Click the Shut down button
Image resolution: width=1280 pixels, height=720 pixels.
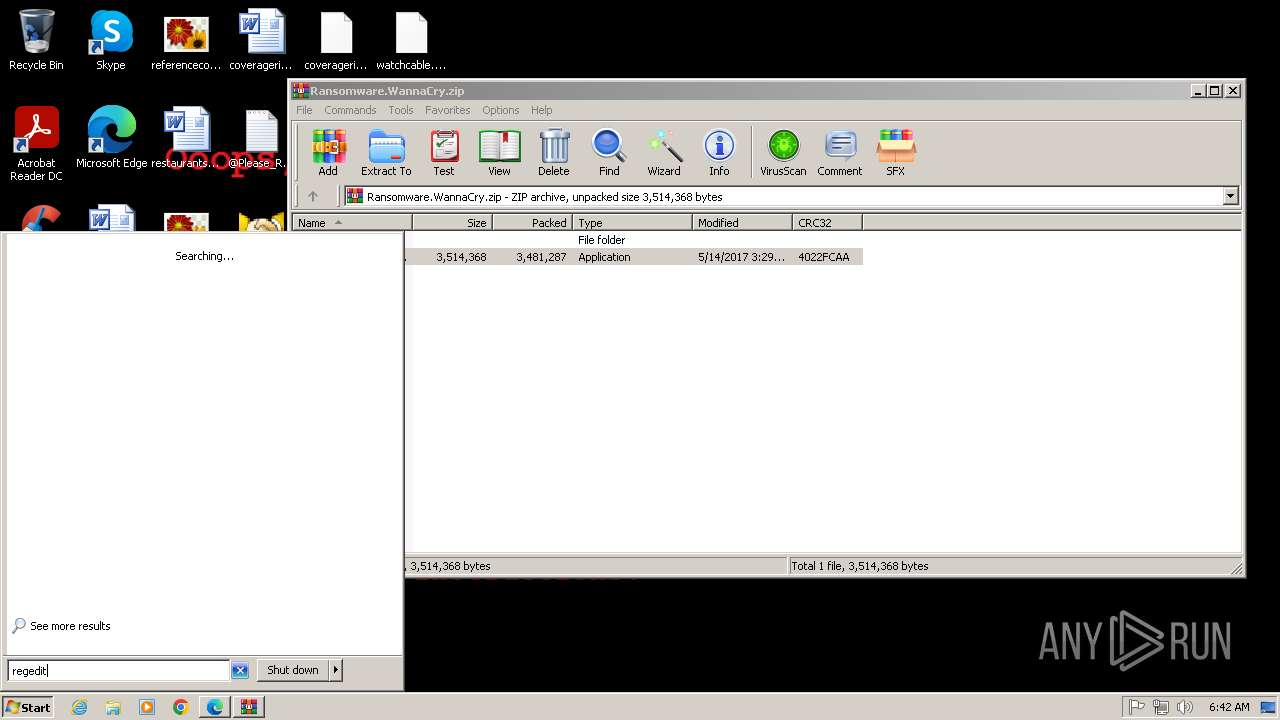click(x=293, y=670)
